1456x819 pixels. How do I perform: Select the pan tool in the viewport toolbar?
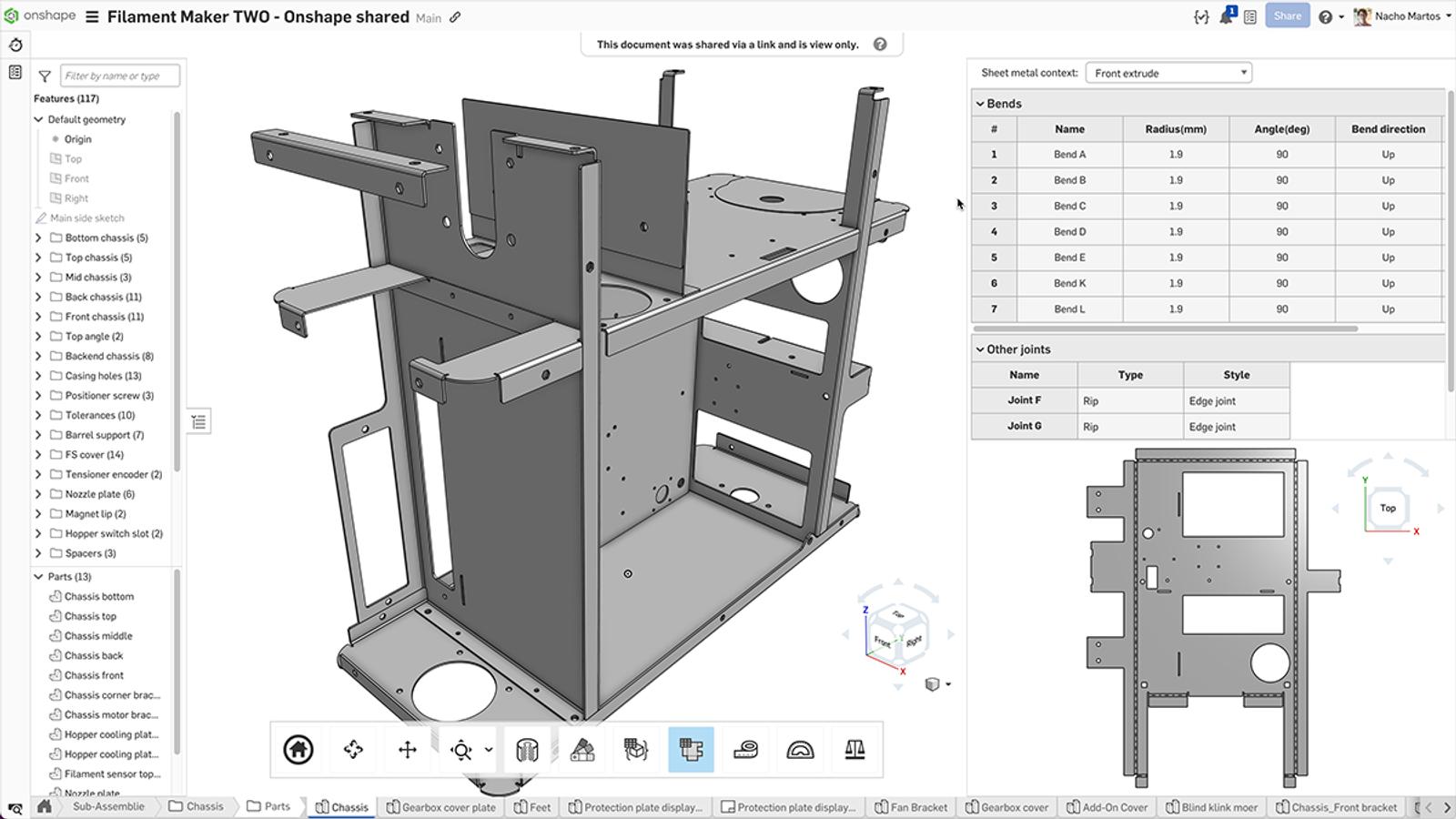pyautogui.click(x=407, y=750)
